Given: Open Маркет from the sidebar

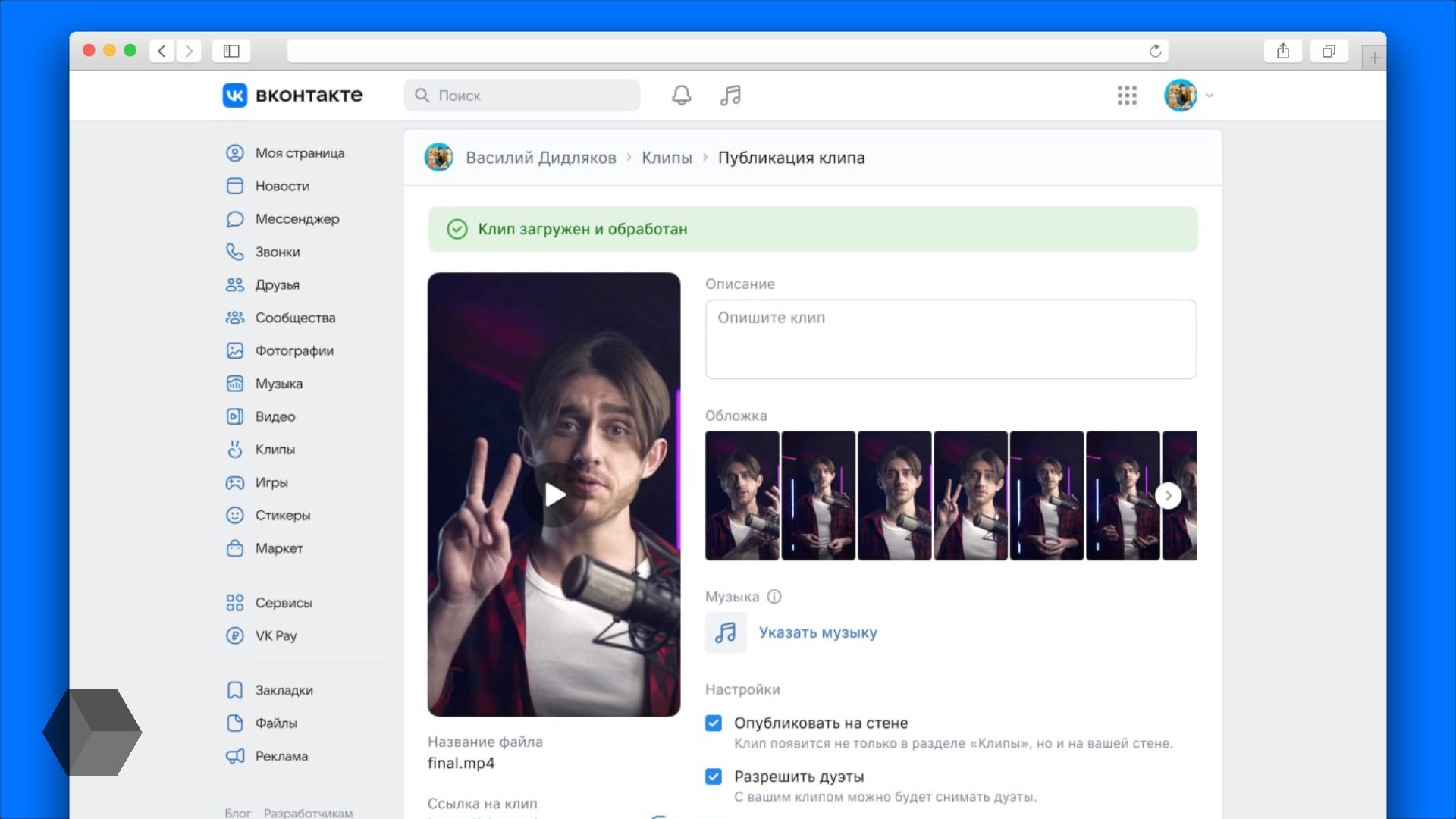Looking at the screenshot, I should coord(278,548).
